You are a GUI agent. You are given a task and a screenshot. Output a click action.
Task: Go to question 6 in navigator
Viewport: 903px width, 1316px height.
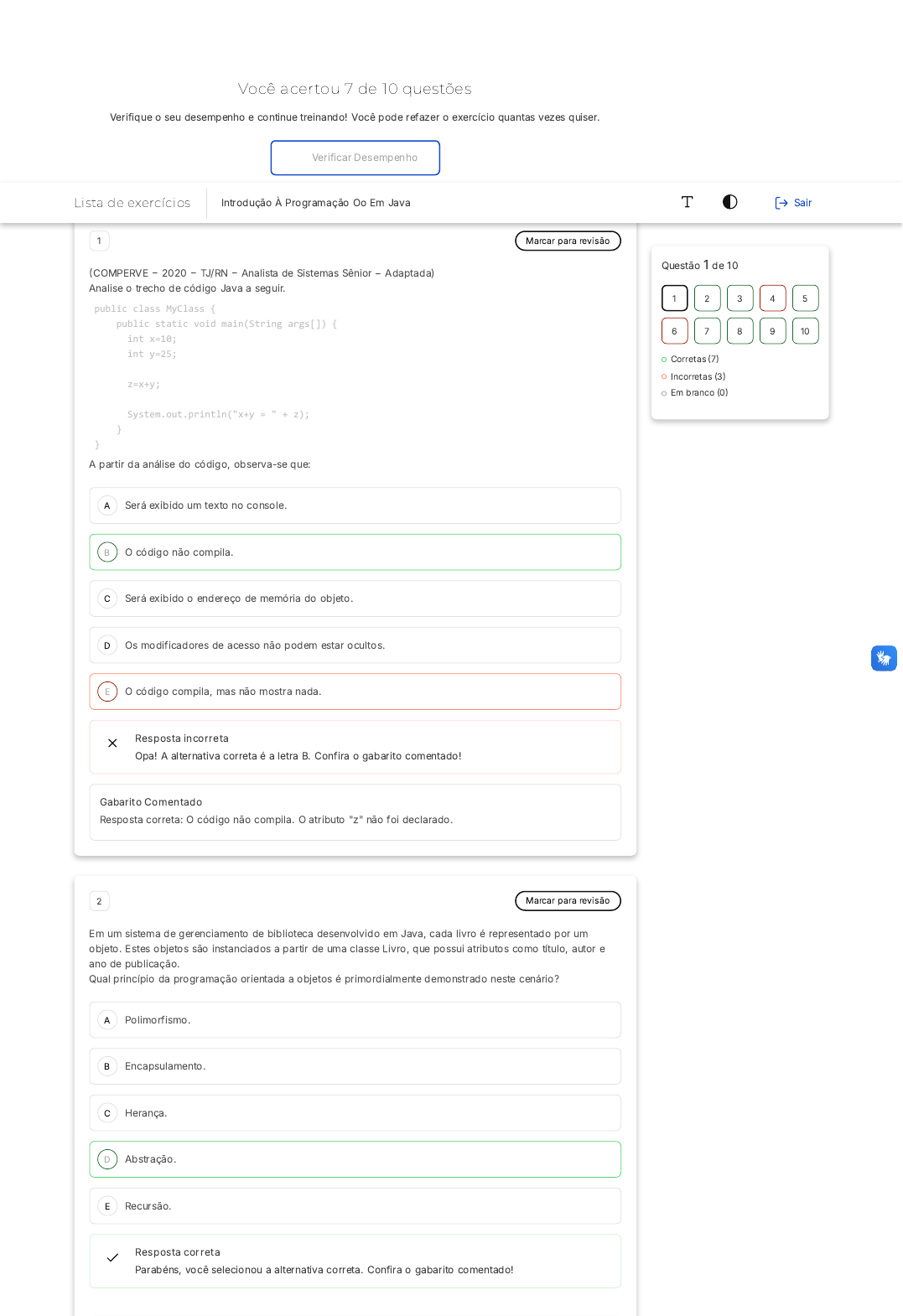674,331
